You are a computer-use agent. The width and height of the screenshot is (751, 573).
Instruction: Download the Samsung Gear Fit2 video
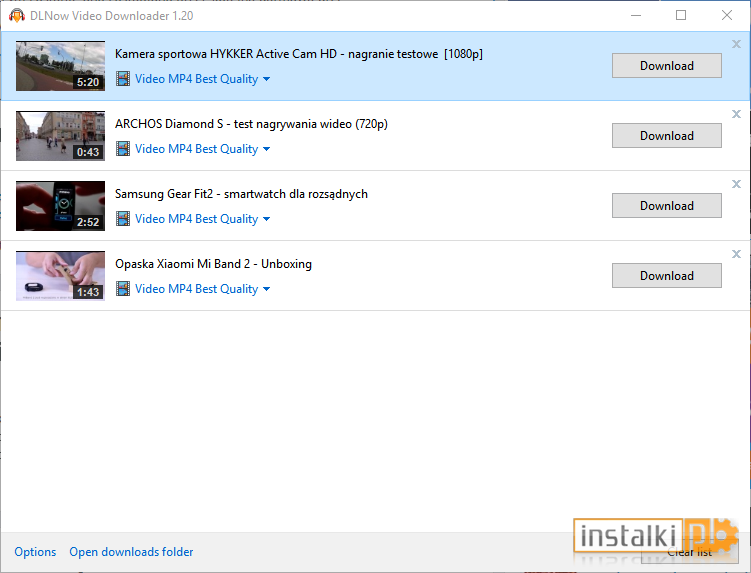coord(667,206)
